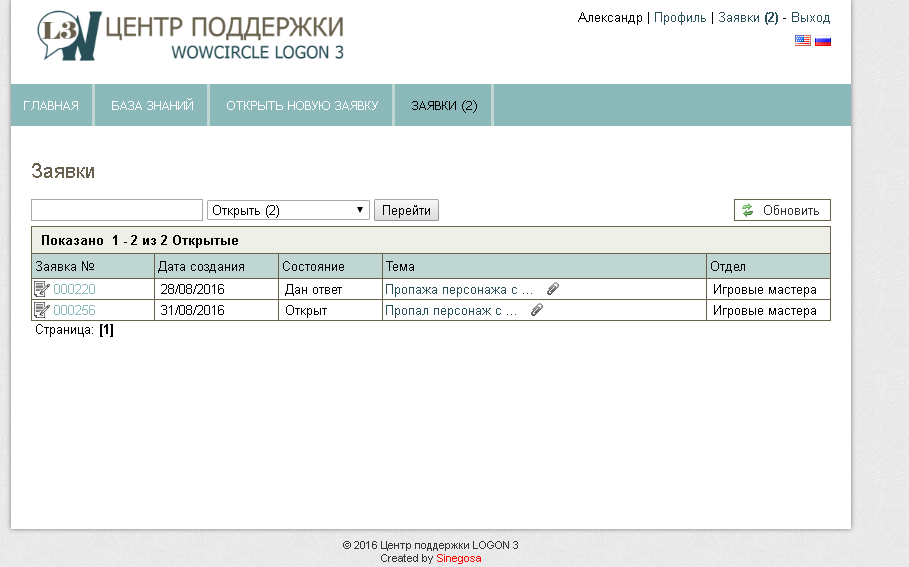Click the English language flag icon
Image resolution: width=909 pixels, height=567 pixels.
[802, 41]
